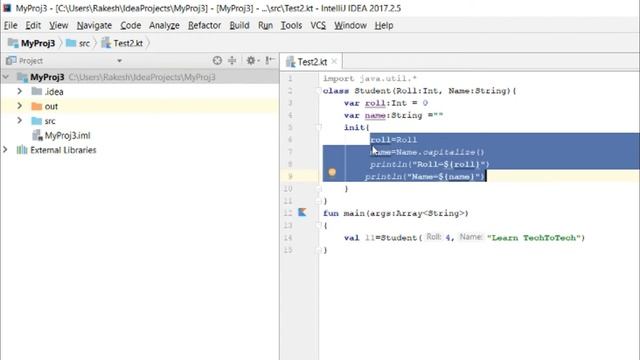
Task: Open the Window menu
Action: click(x=350, y=25)
